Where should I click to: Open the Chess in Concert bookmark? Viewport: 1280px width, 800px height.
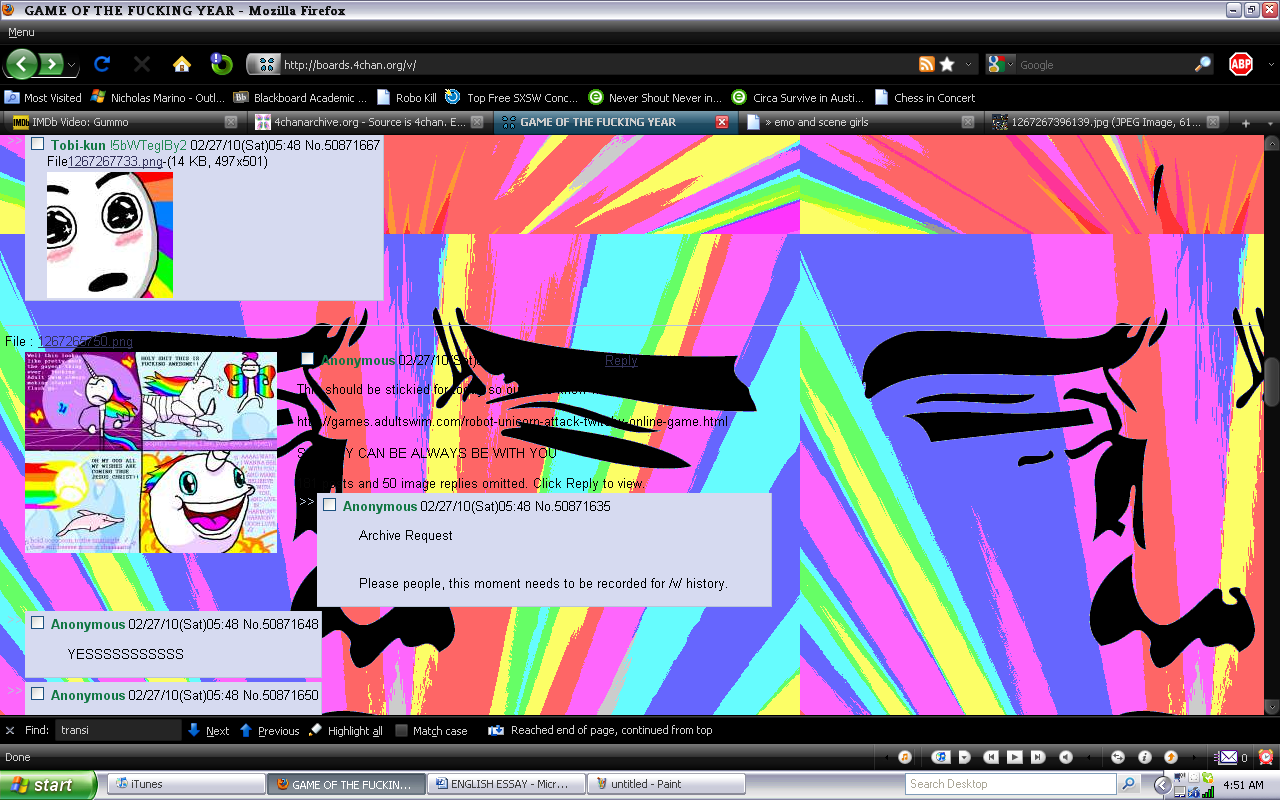coord(924,98)
